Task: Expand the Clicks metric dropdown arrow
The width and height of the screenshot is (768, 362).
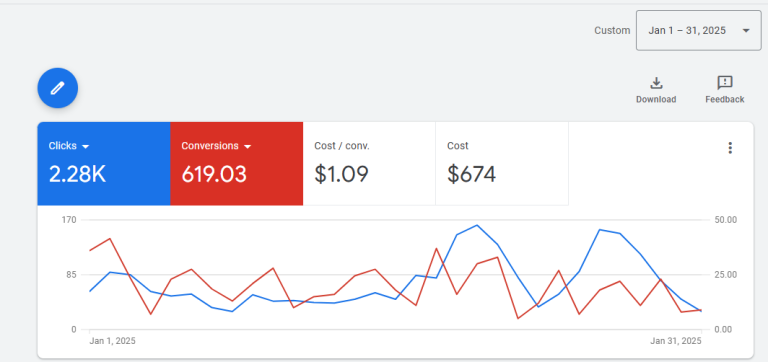Action: 85,146
